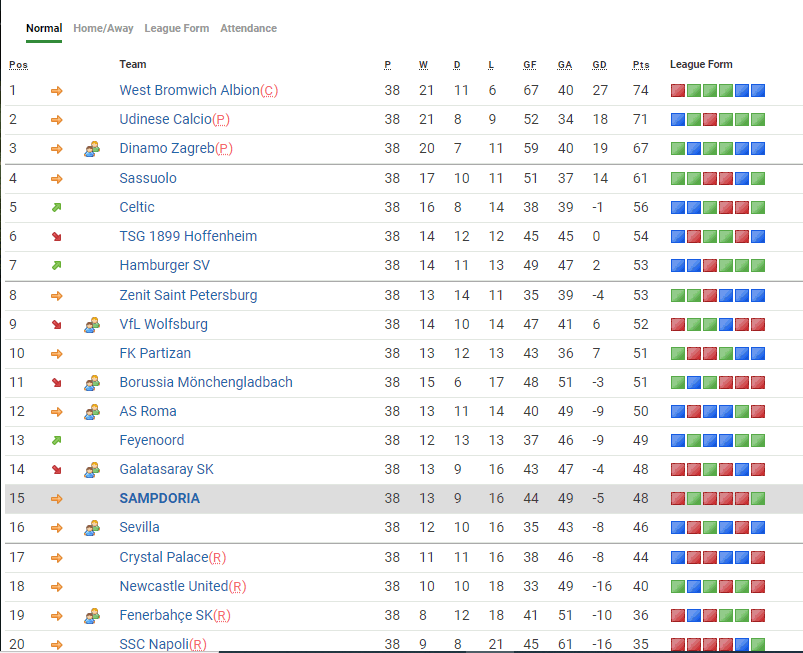Click first form square for West Bromwich Albion
The width and height of the screenshot is (803, 653).
tap(677, 91)
